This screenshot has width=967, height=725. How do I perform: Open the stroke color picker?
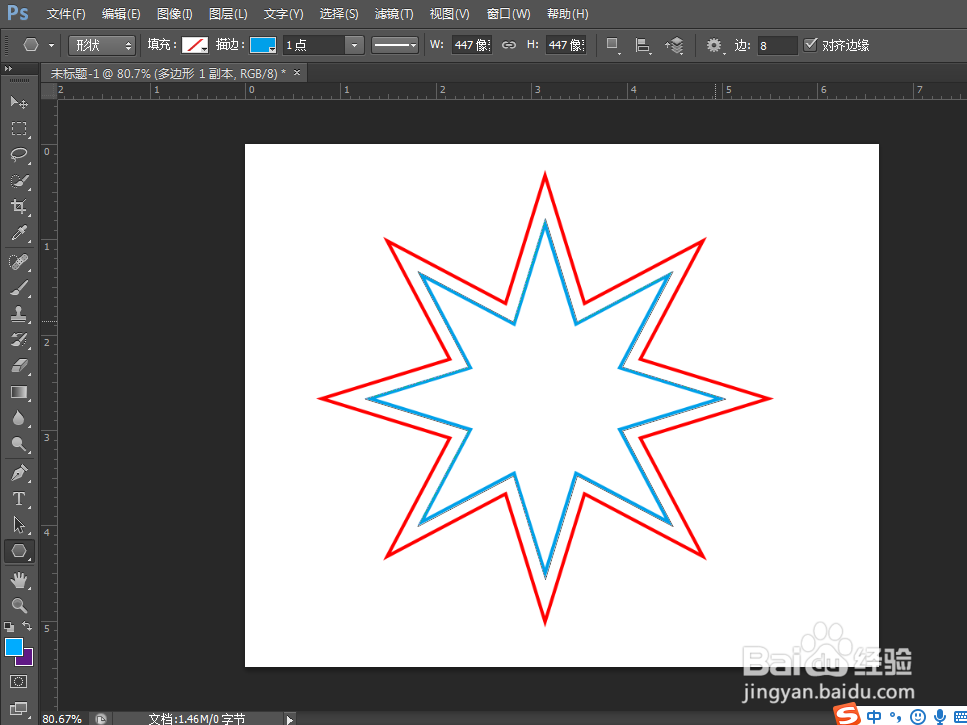click(263, 45)
